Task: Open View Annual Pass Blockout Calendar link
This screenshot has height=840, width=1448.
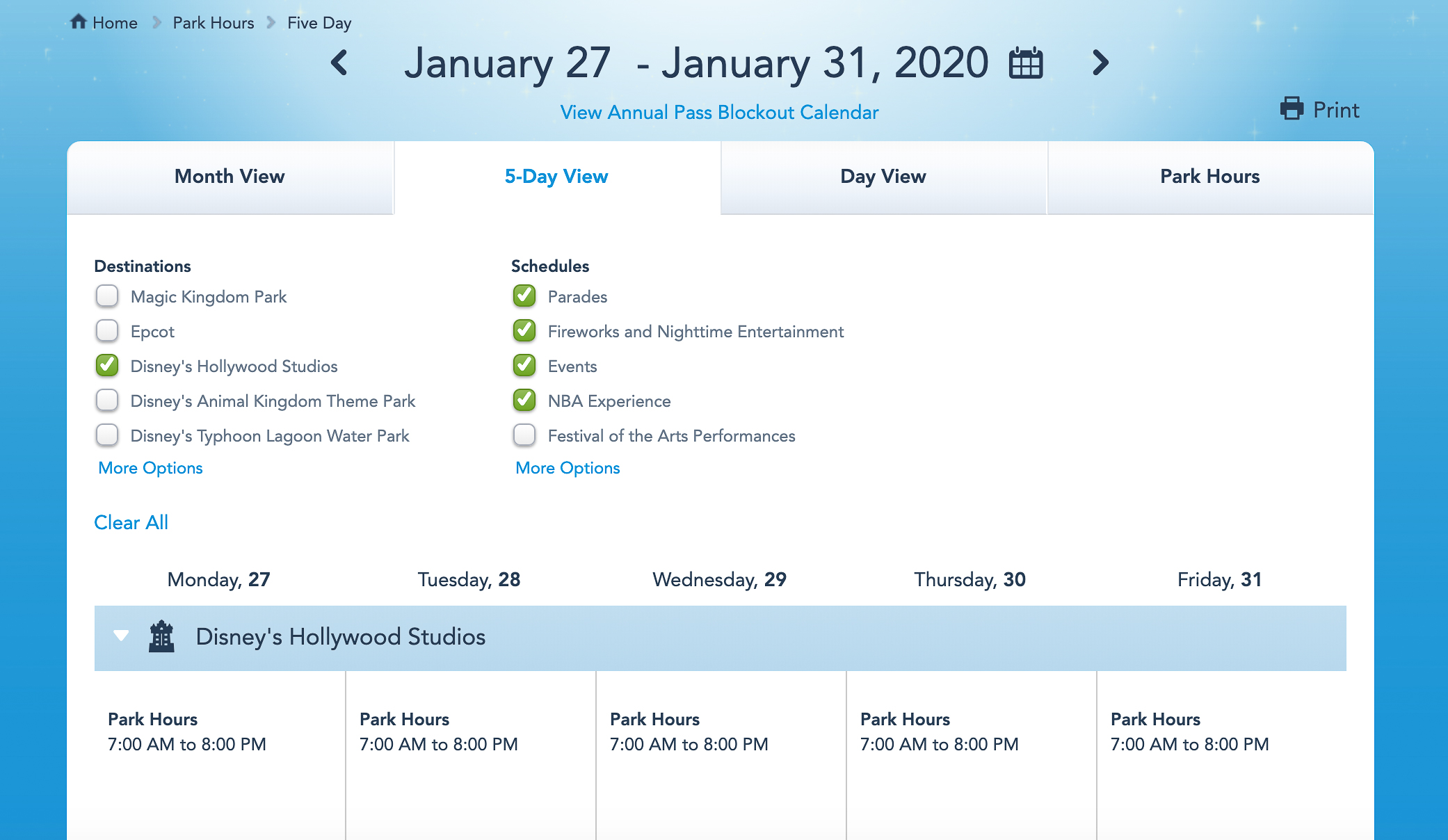Action: [x=719, y=113]
